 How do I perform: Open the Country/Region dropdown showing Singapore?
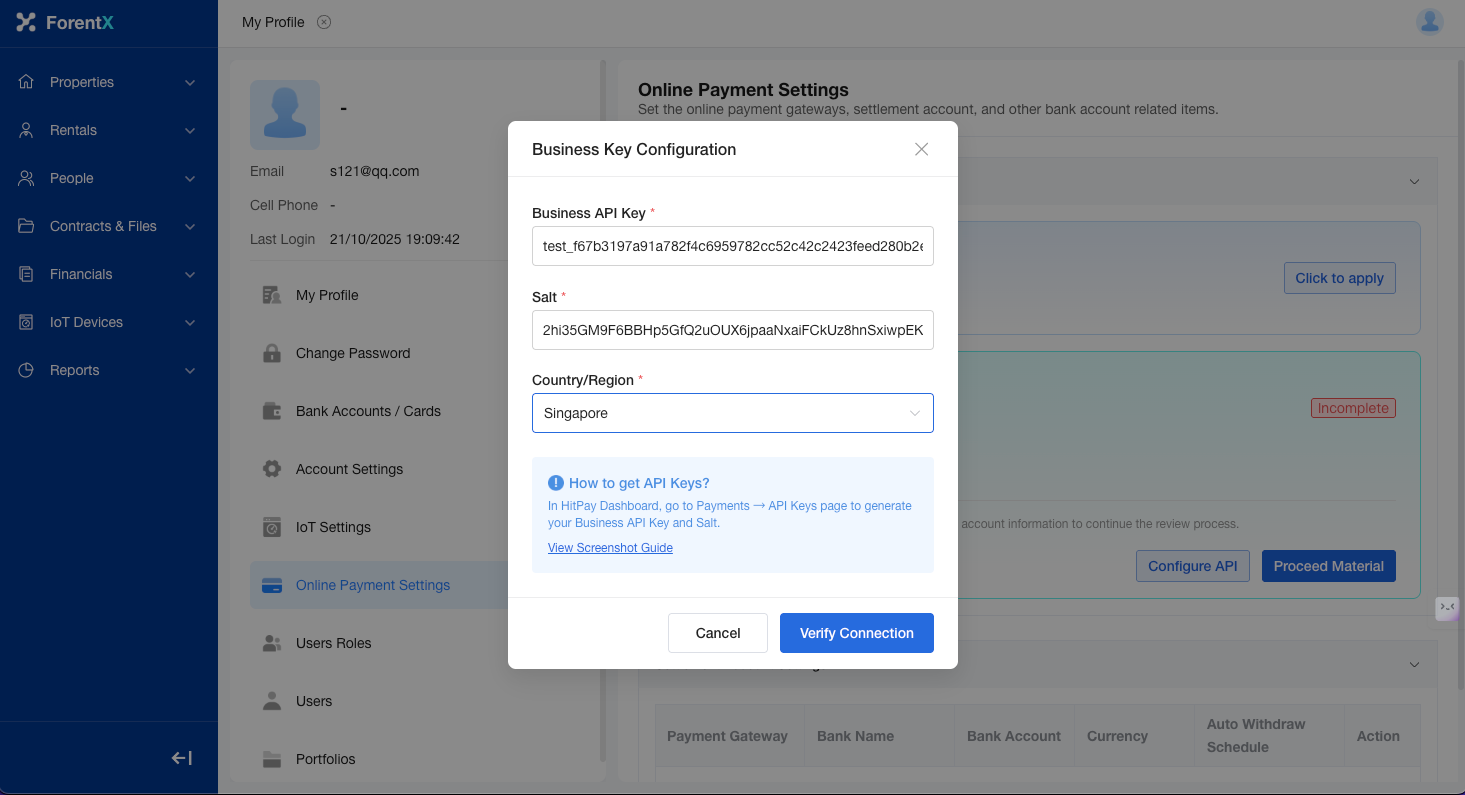click(732, 413)
